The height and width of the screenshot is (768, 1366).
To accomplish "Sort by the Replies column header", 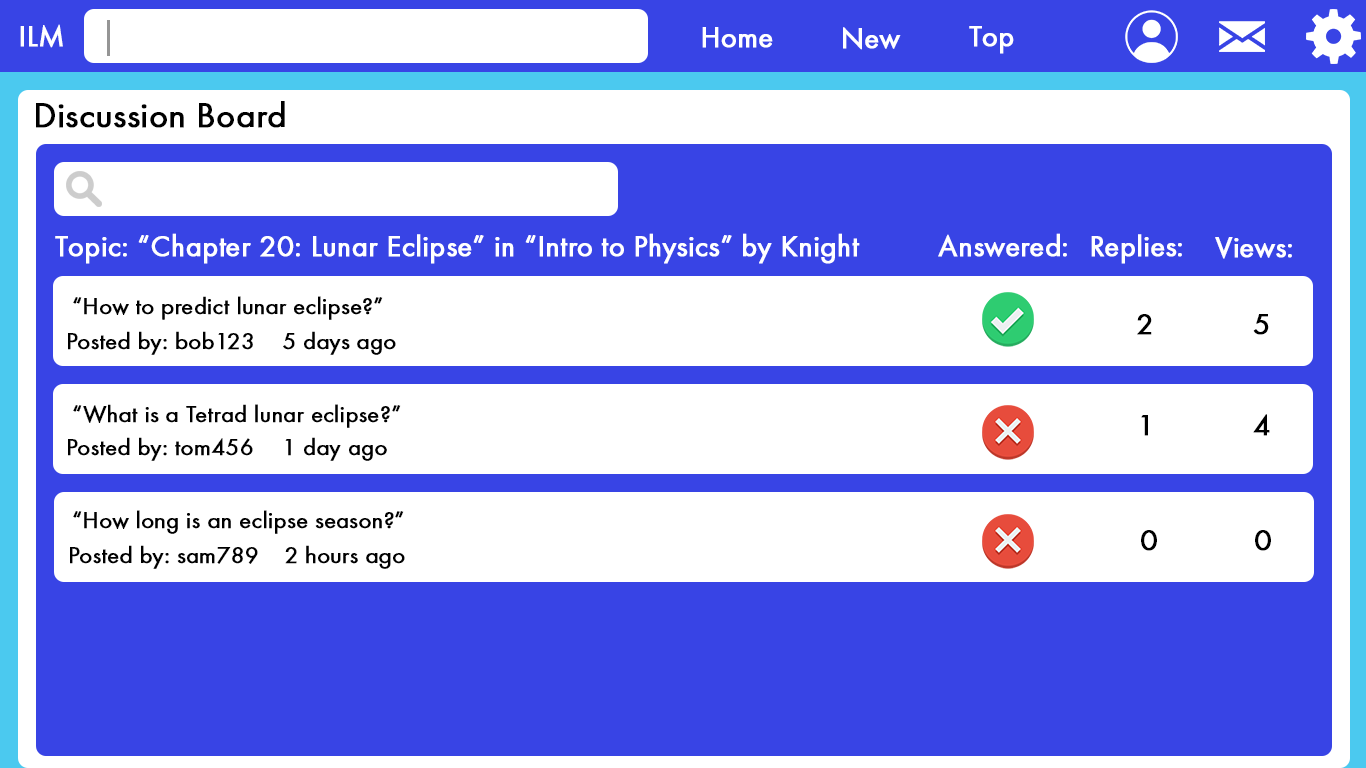I will (1136, 247).
